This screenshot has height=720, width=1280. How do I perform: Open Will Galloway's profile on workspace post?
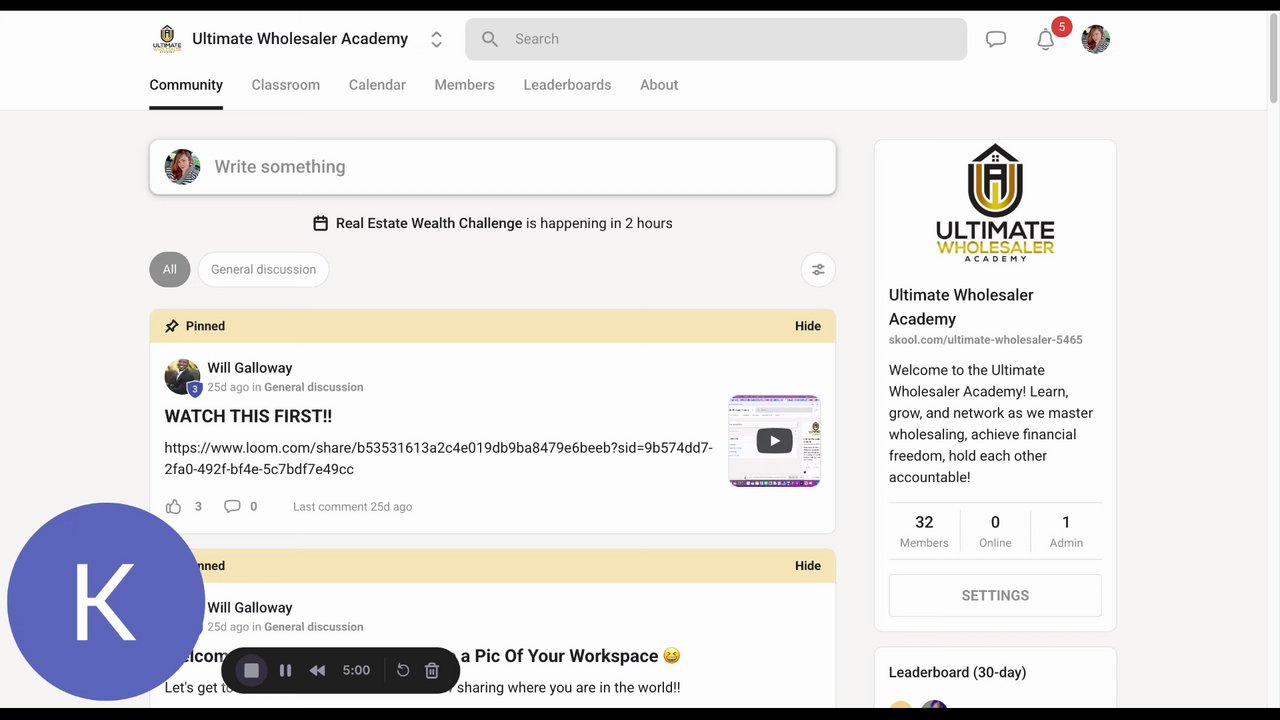tap(250, 608)
